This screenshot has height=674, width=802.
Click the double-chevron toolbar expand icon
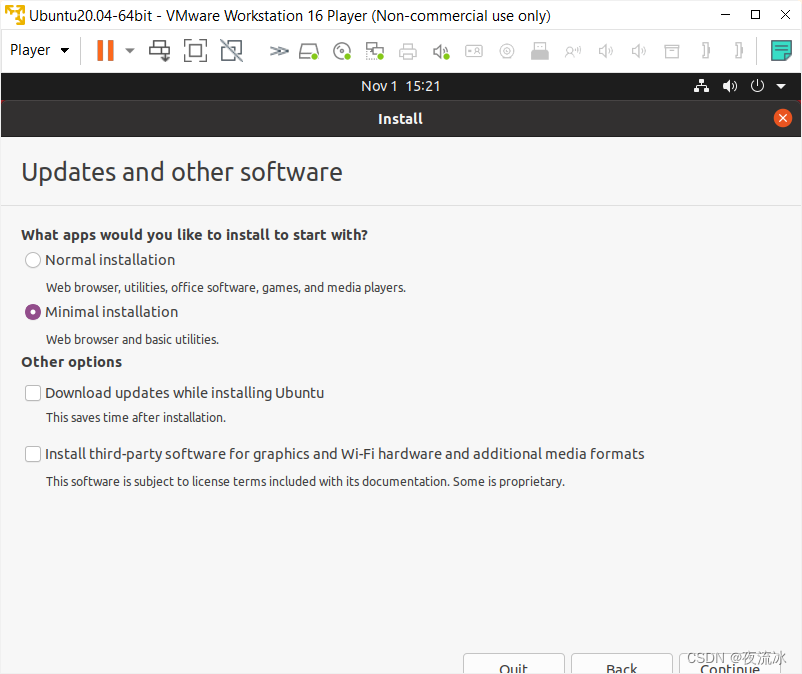pos(279,51)
